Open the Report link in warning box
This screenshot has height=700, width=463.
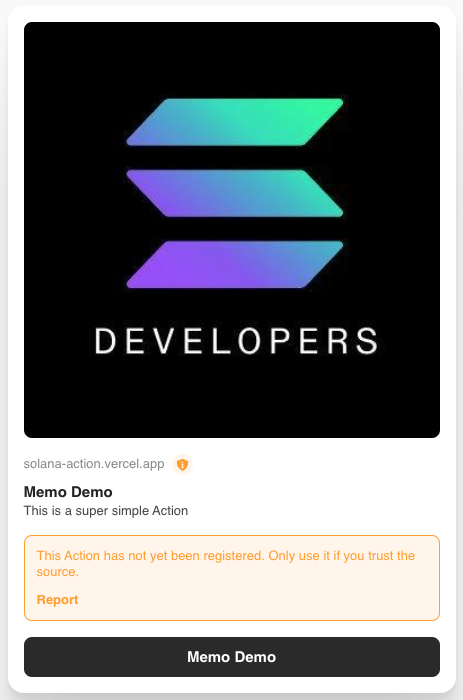(57, 600)
